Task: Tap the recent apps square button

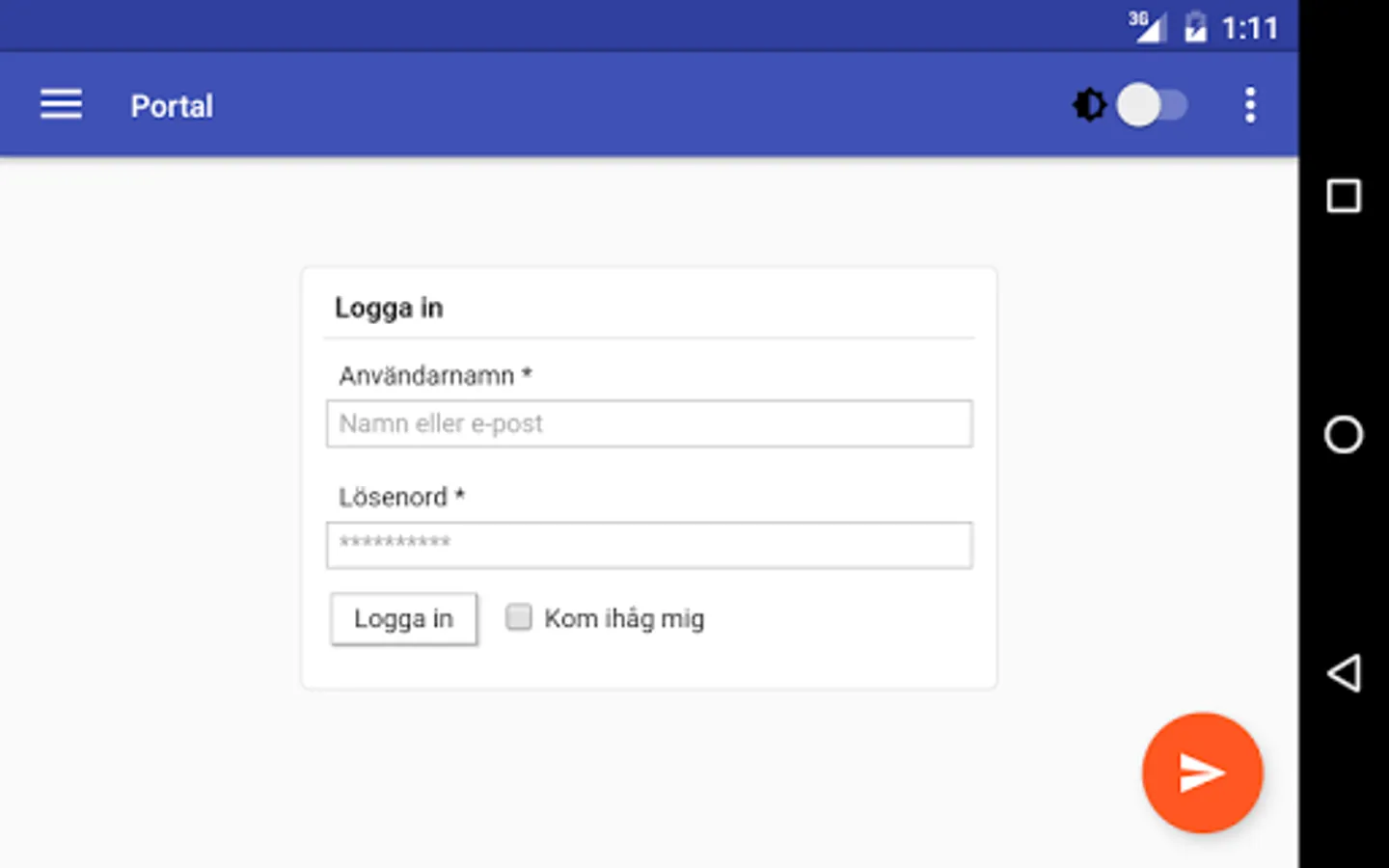Action: point(1344,196)
